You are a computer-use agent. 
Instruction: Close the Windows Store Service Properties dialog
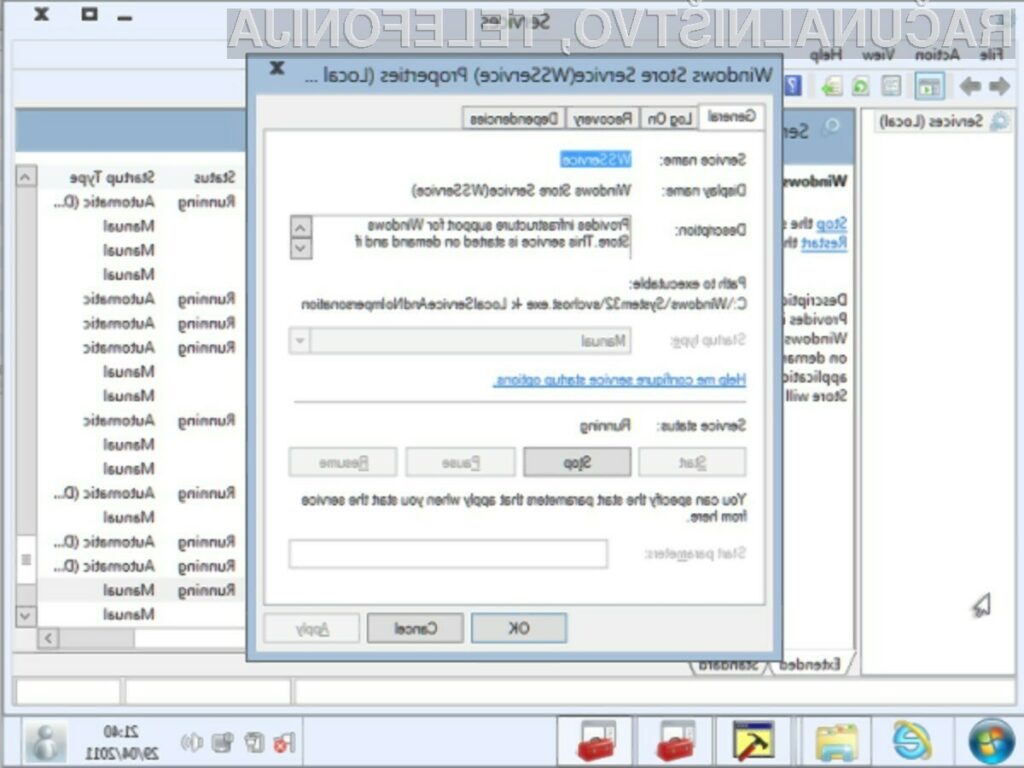278,68
